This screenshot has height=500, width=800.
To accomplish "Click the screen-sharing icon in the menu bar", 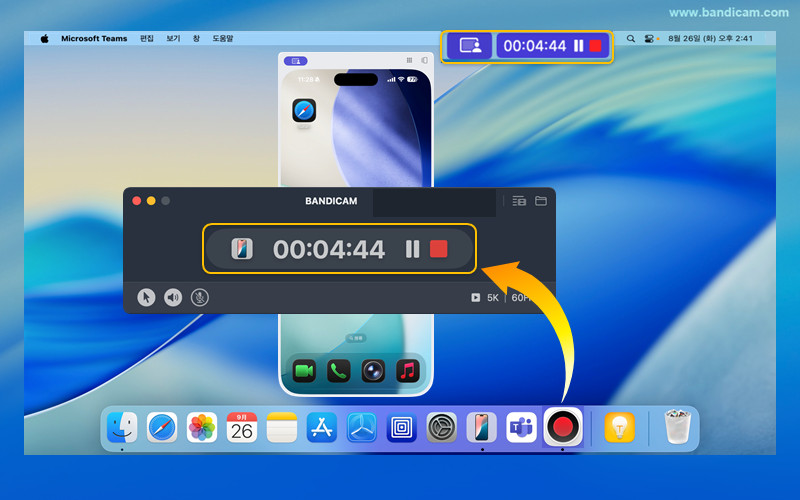I will click(x=469, y=45).
